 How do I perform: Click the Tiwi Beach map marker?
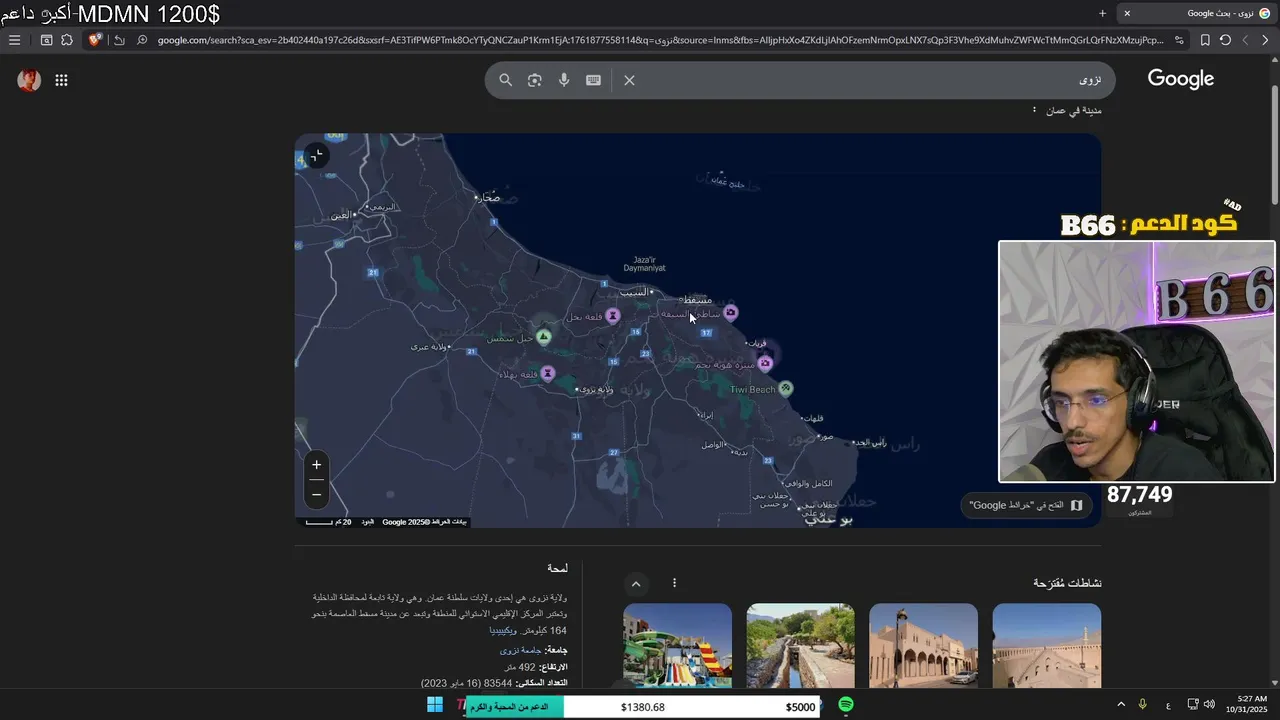[786, 389]
